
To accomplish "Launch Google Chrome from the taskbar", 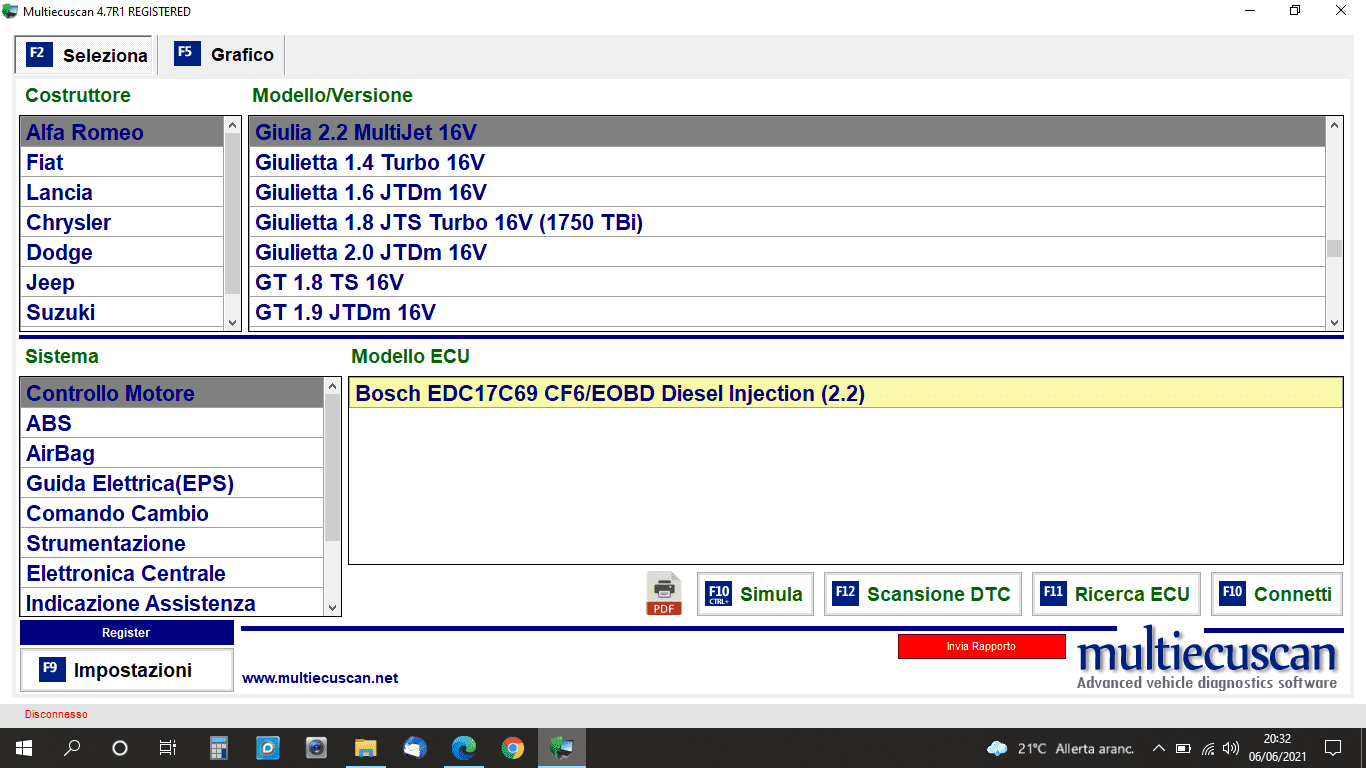I will pos(513,747).
